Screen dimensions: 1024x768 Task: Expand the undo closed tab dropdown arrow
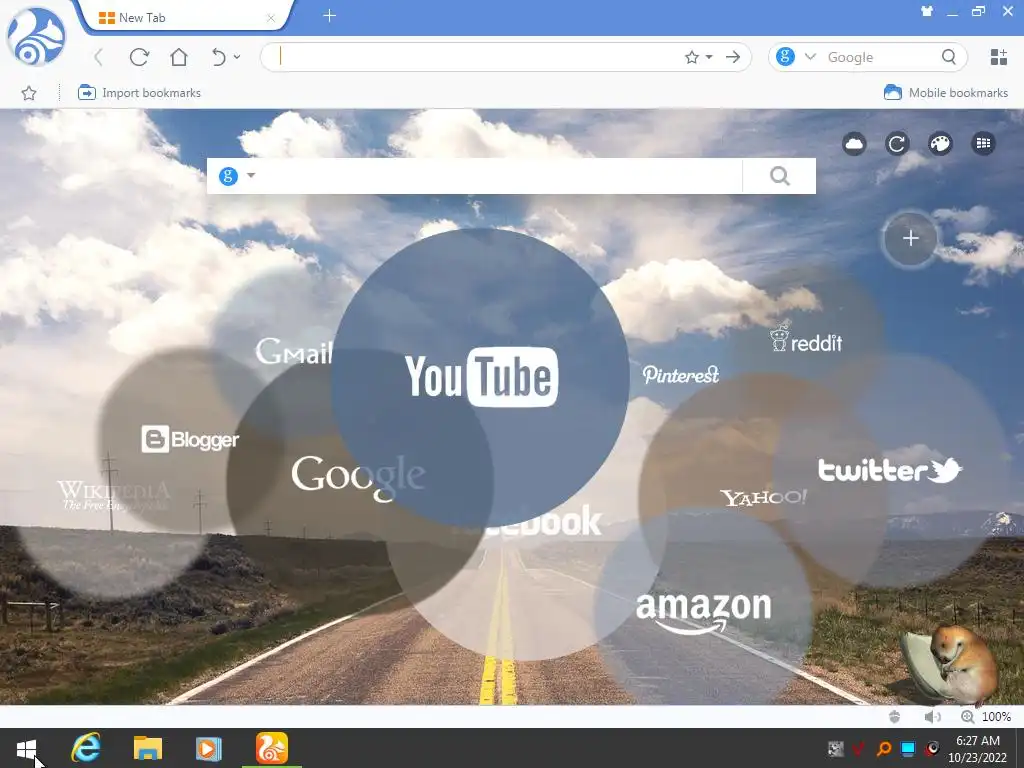[237, 57]
